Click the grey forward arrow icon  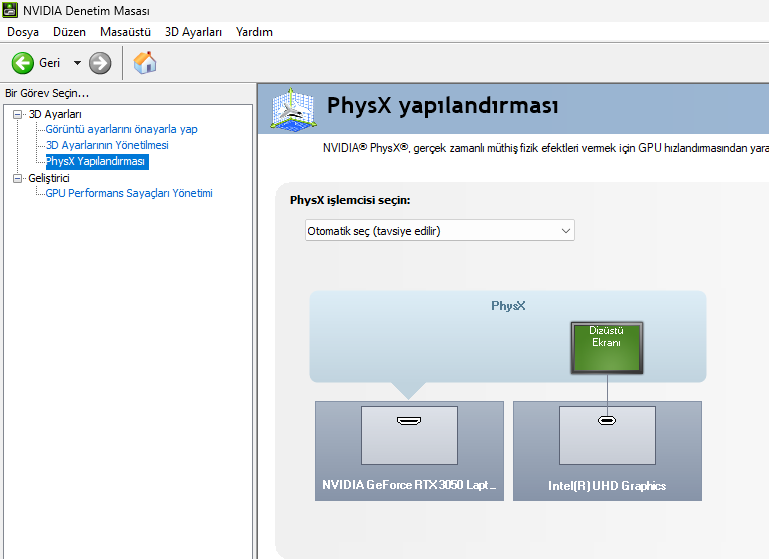click(x=100, y=63)
